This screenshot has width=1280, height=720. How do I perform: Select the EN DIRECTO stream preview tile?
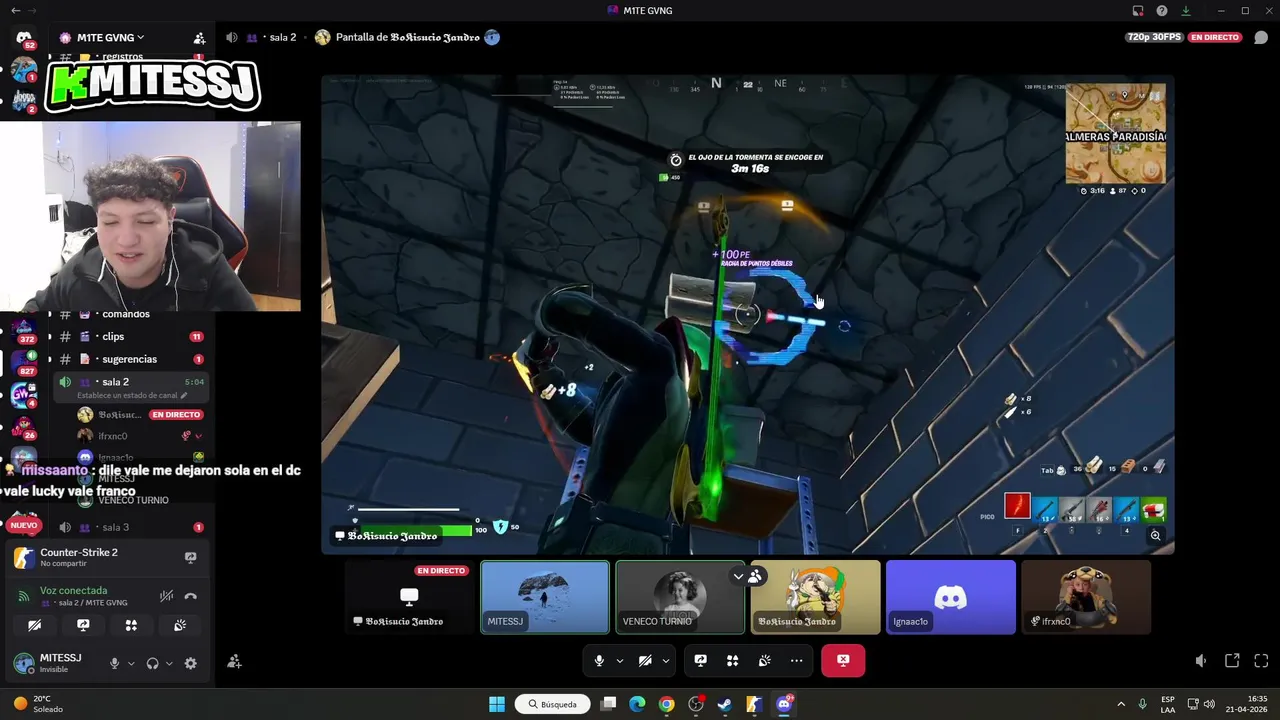410,597
